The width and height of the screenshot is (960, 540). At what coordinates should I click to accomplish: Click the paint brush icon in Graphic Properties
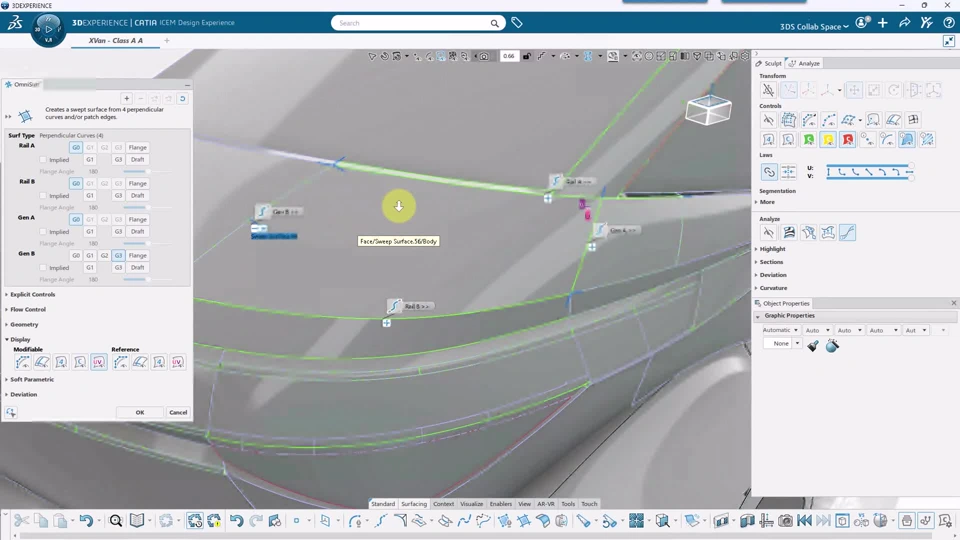point(813,346)
